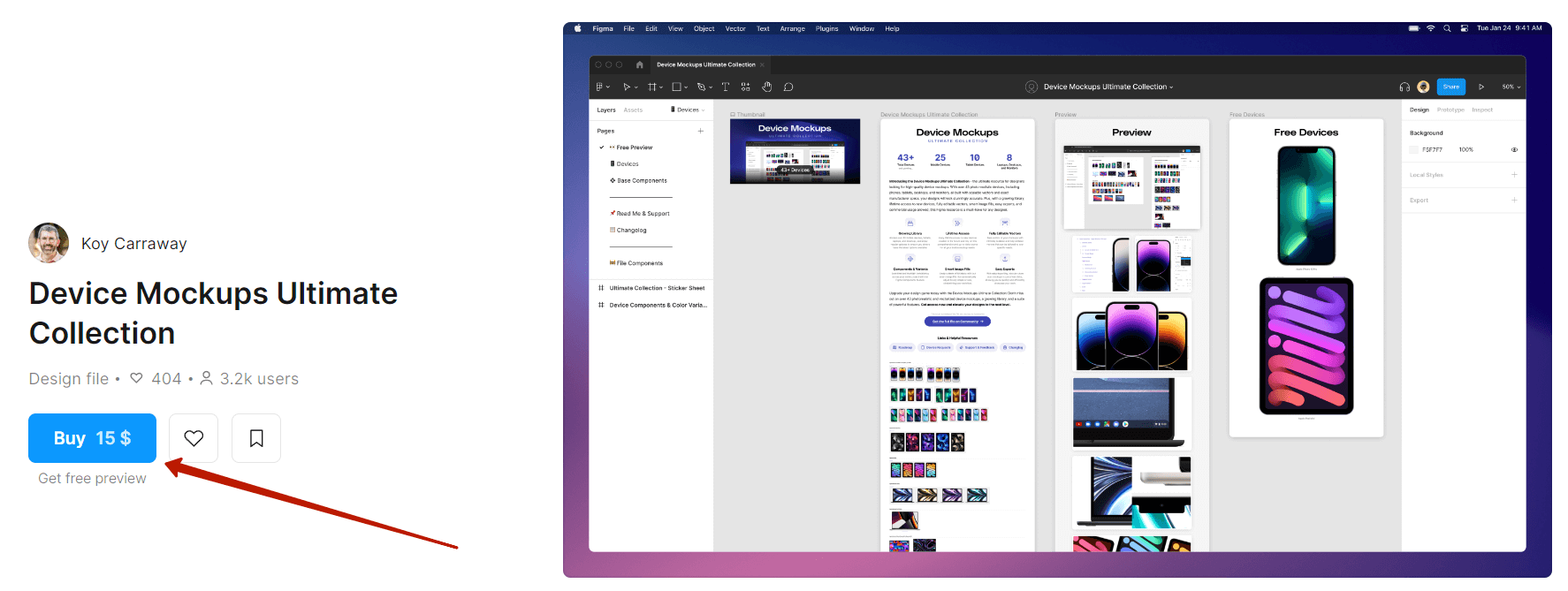The height and width of the screenshot is (591, 1568).
Task: Toggle Background color visibility eye
Action: (1514, 149)
